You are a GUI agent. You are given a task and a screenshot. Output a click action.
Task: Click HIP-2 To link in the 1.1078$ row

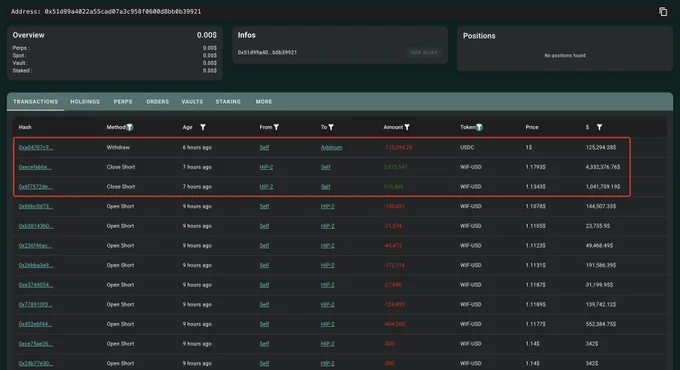(327, 206)
